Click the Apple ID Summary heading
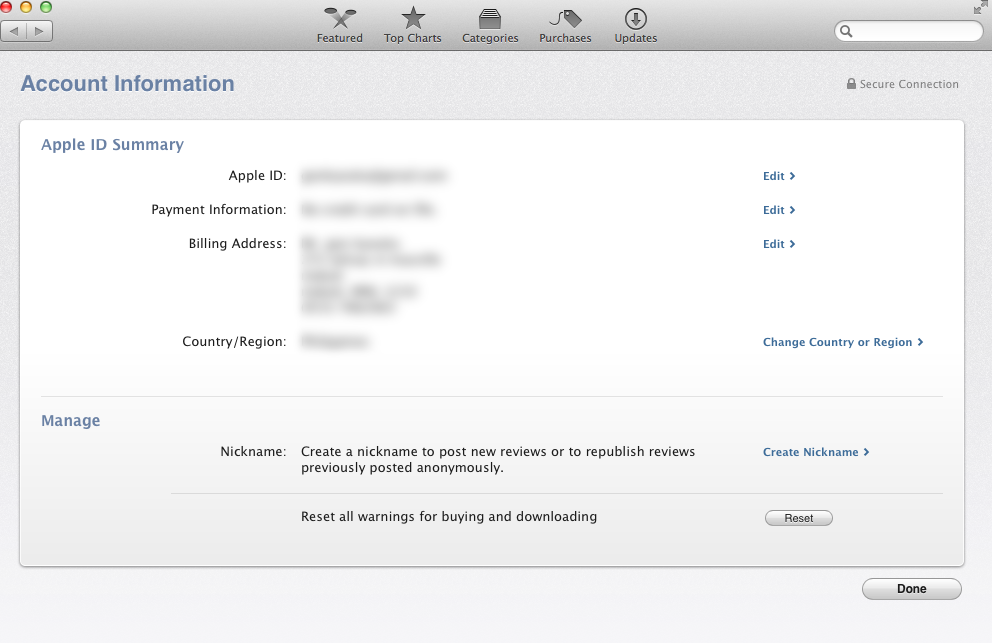The image size is (992, 643). pos(113,145)
